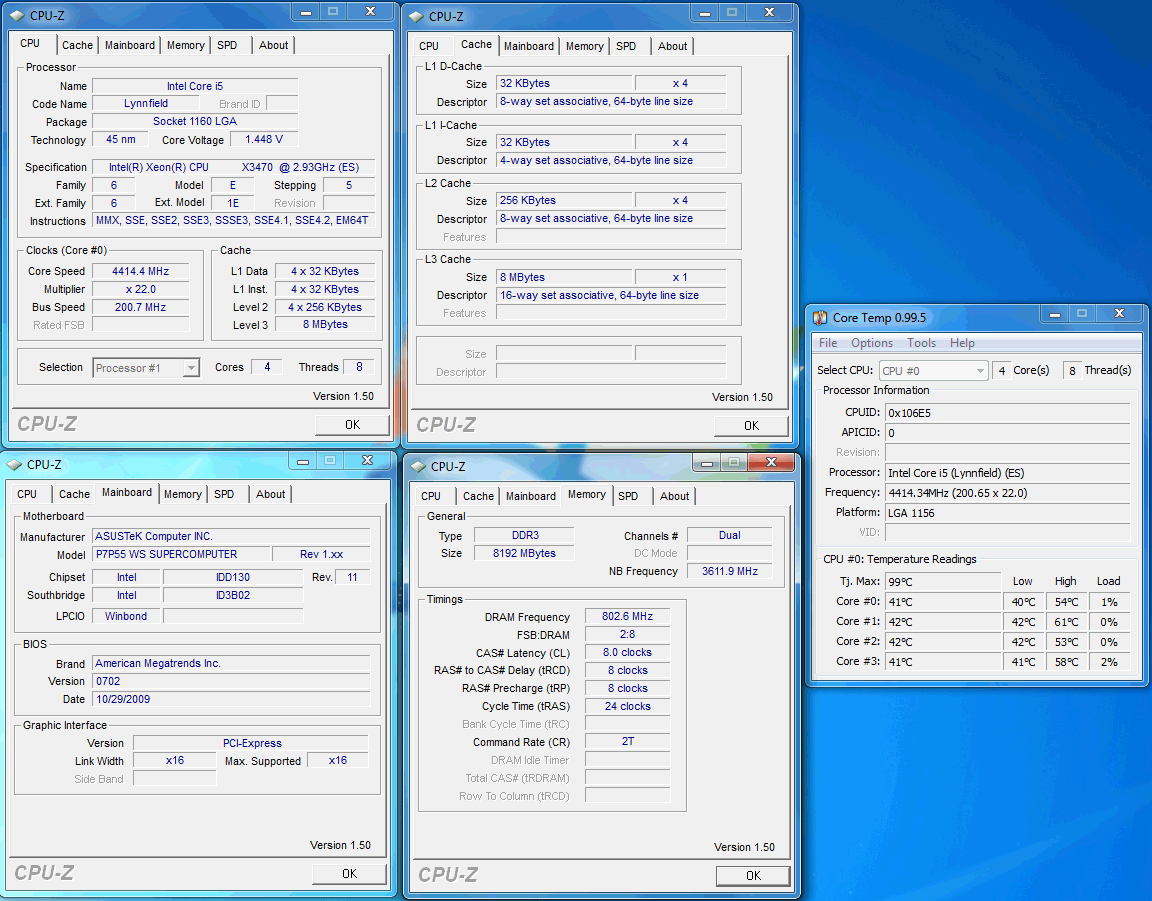1152x901 pixels.
Task: Click the core voltage value "1.448 V"
Action: (264, 140)
